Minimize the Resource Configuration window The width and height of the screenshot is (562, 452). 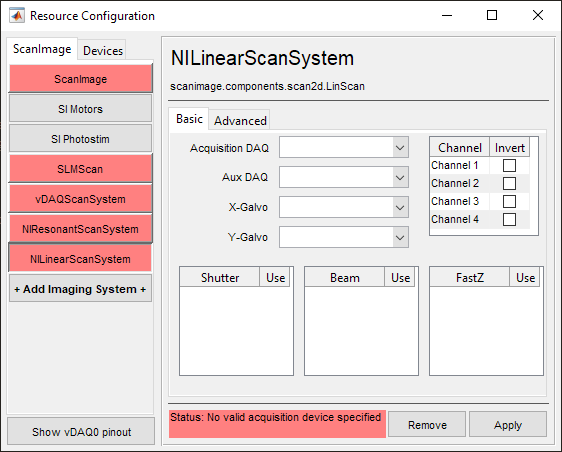click(x=447, y=15)
